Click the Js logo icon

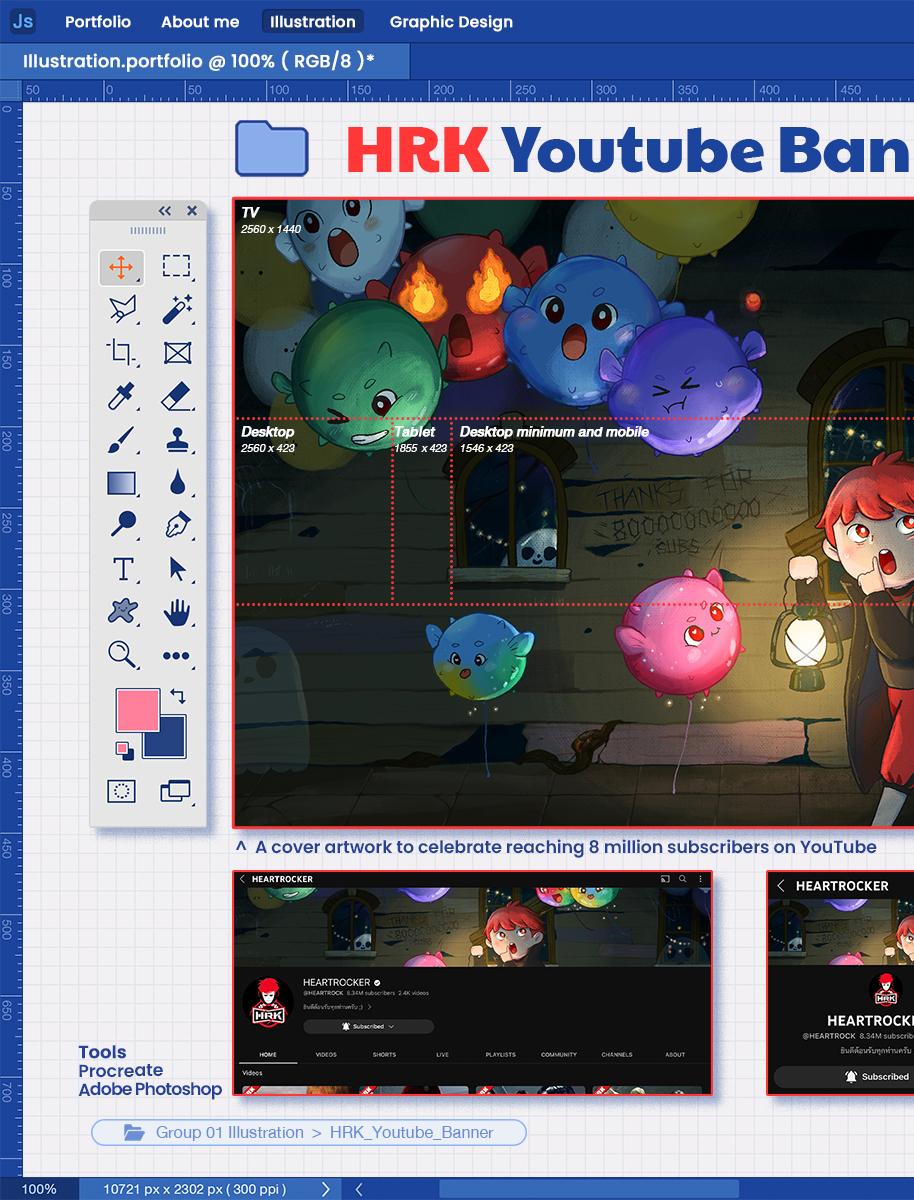(x=23, y=21)
